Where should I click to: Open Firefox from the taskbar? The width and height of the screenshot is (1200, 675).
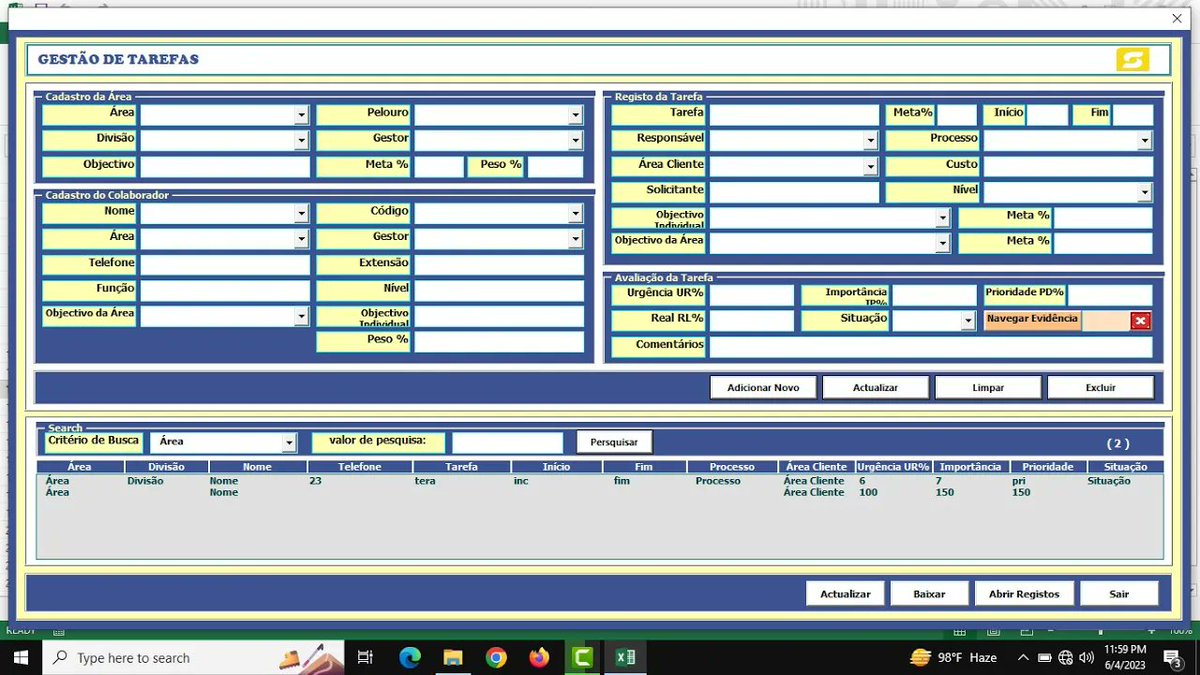[x=540, y=657]
